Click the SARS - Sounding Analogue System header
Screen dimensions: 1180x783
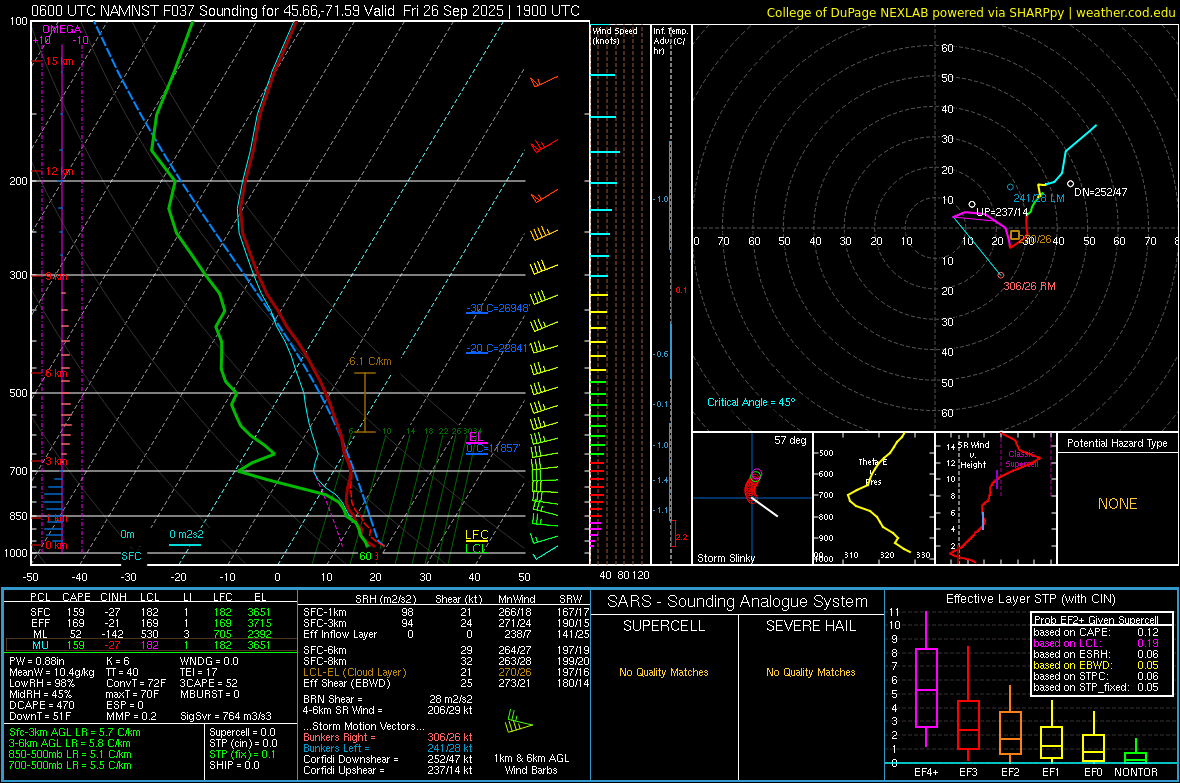point(738,602)
